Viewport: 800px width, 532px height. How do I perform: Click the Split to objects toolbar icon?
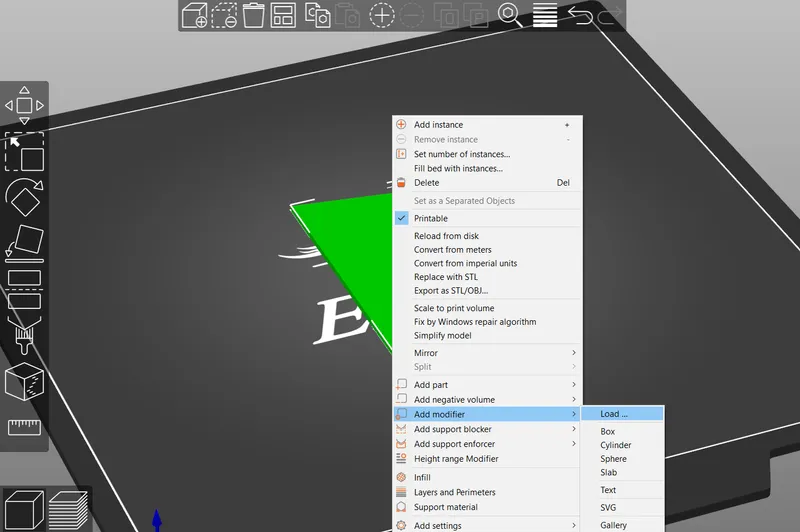pos(446,15)
